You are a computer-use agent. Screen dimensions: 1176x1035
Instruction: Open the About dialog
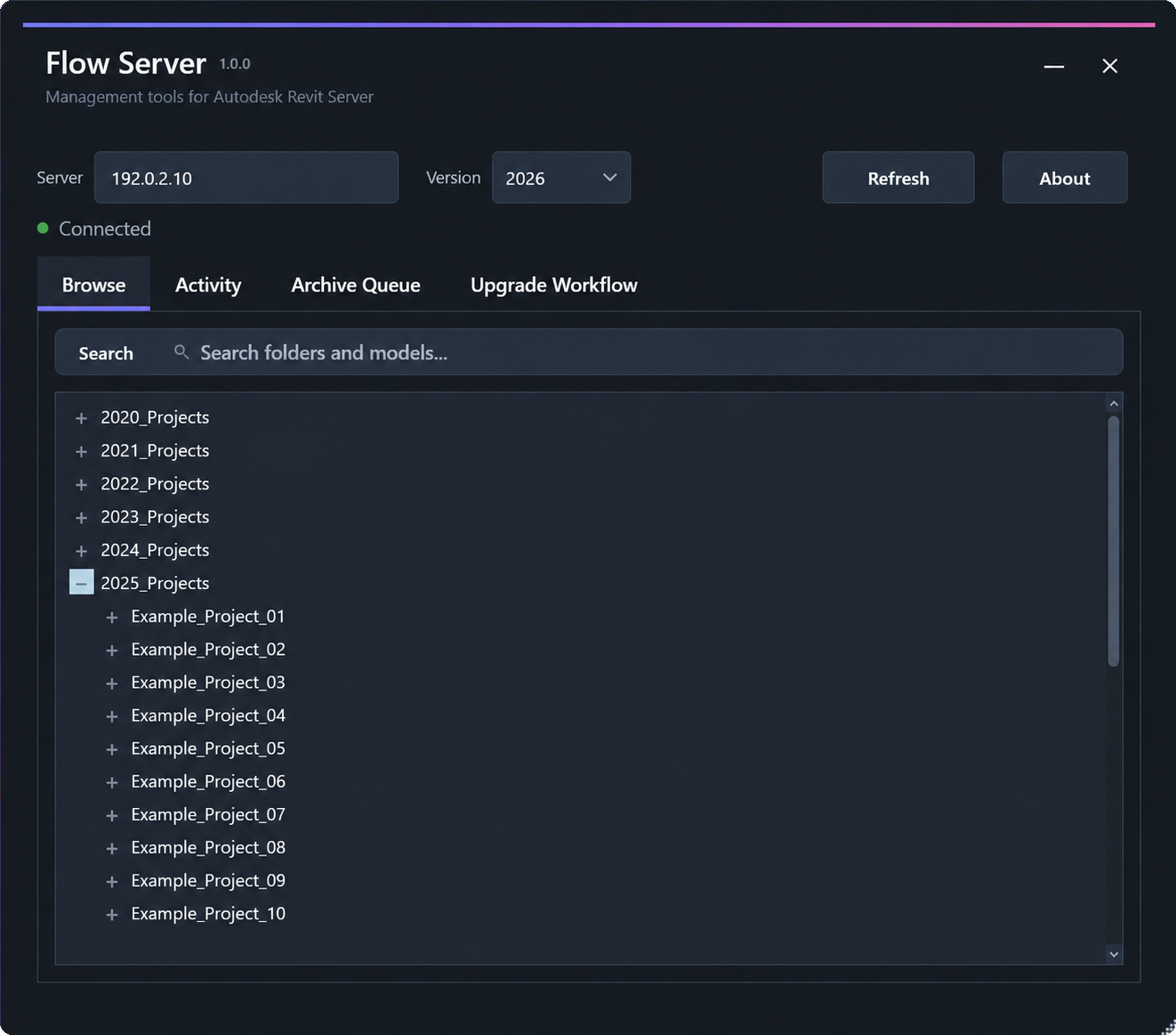(1065, 177)
